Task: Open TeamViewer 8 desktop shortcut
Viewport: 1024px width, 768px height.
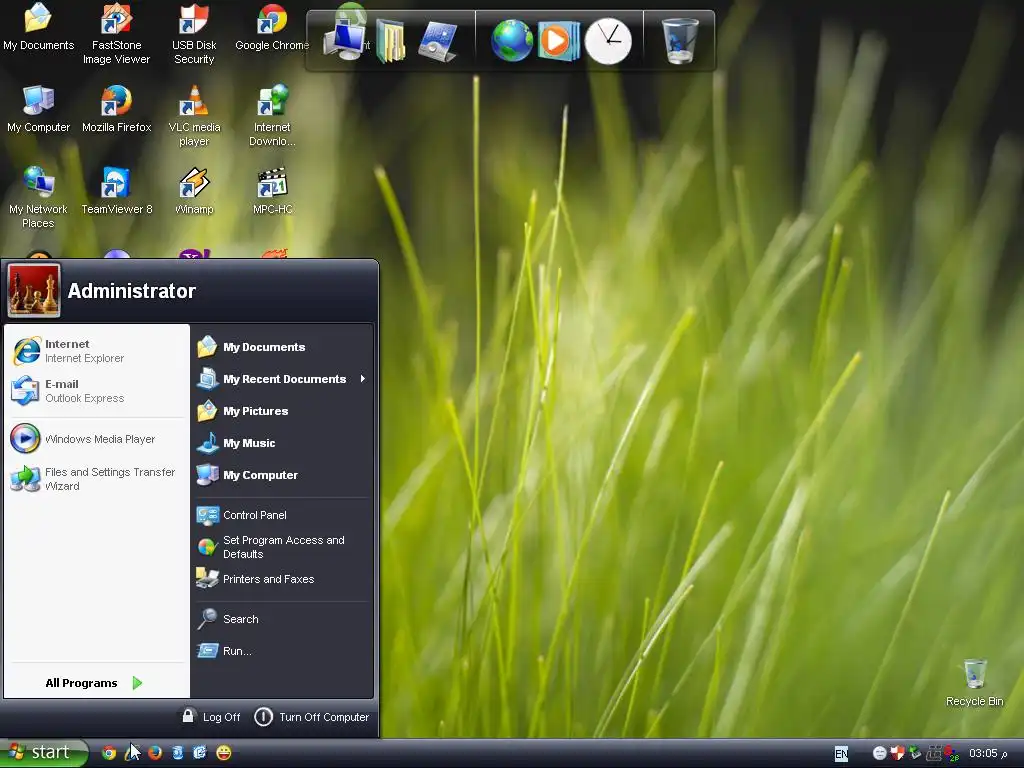Action: 116,191
